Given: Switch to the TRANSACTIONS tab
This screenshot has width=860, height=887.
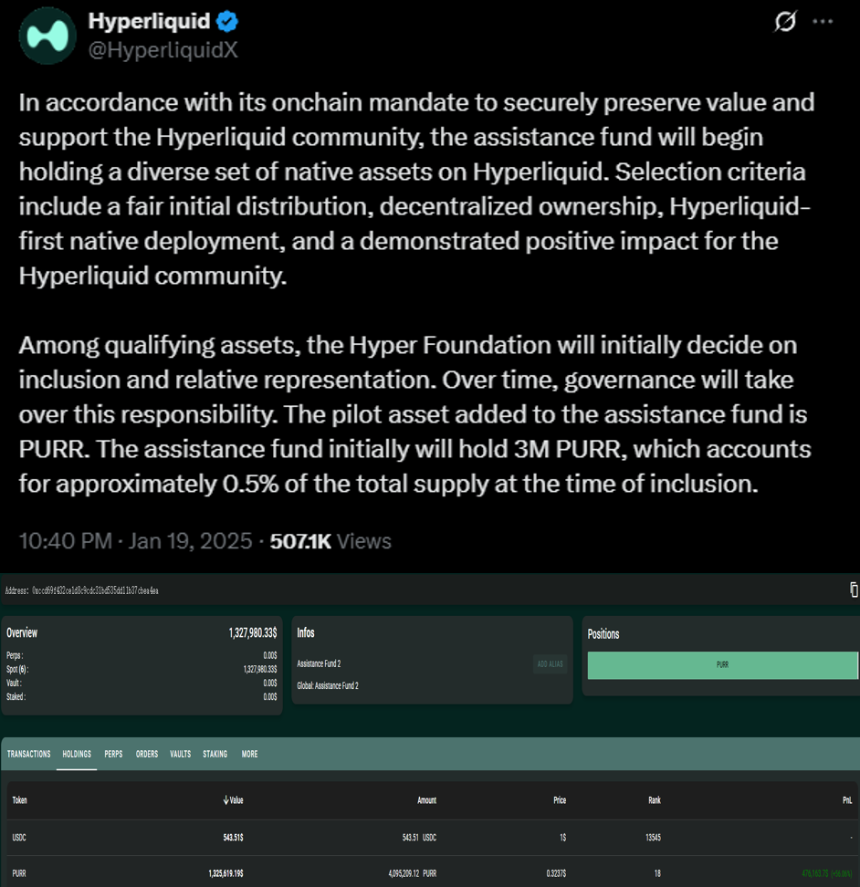Looking at the screenshot, I should [x=29, y=754].
